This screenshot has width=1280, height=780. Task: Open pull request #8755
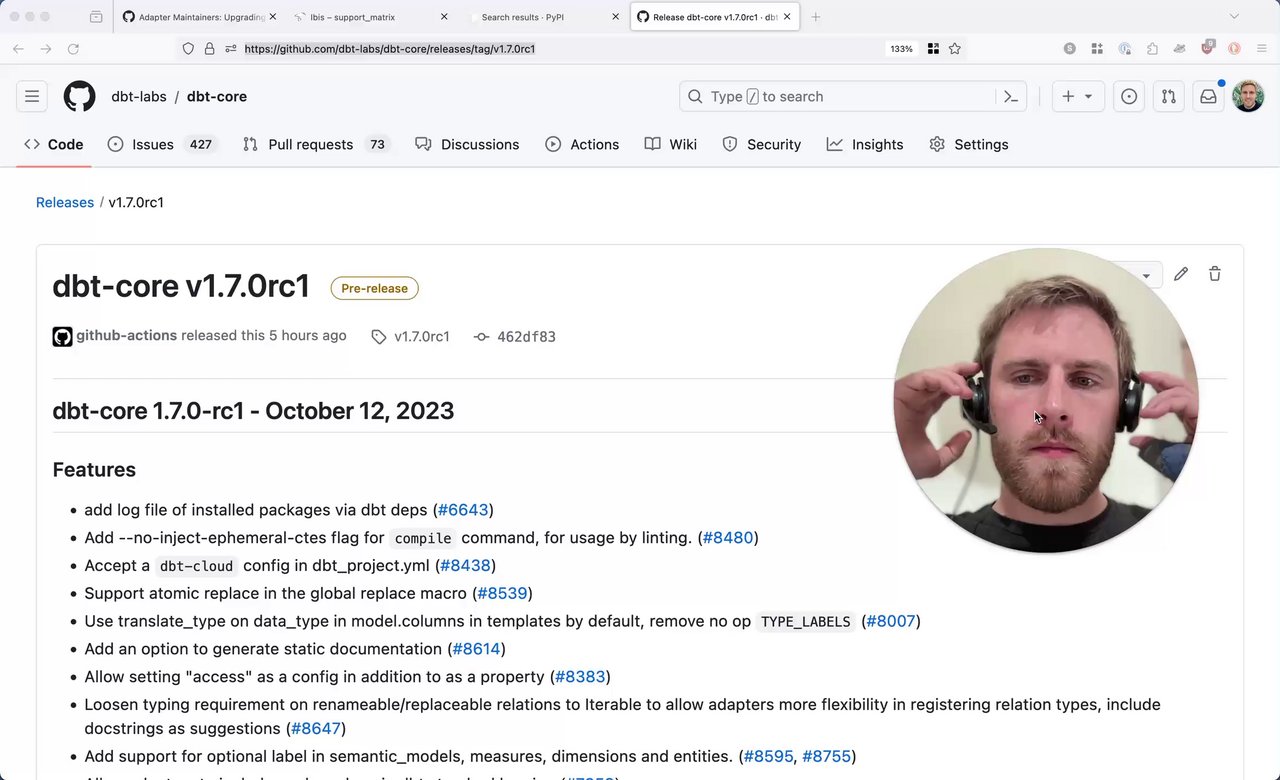click(826, 757)
